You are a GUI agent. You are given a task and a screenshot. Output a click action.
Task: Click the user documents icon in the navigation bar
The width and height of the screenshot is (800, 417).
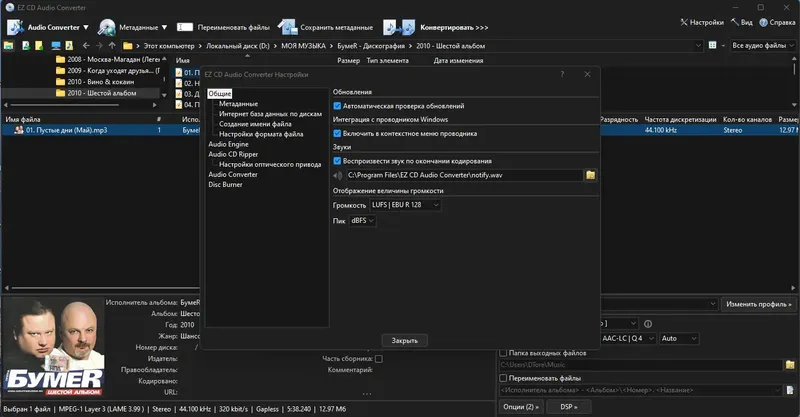(26, 45)
